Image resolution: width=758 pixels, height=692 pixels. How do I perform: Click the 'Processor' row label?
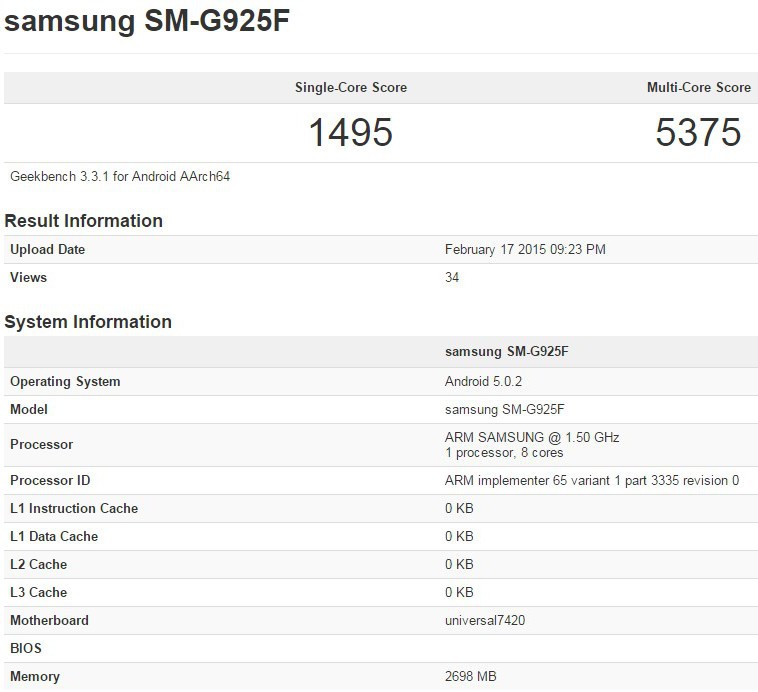(x=42, y=444)
